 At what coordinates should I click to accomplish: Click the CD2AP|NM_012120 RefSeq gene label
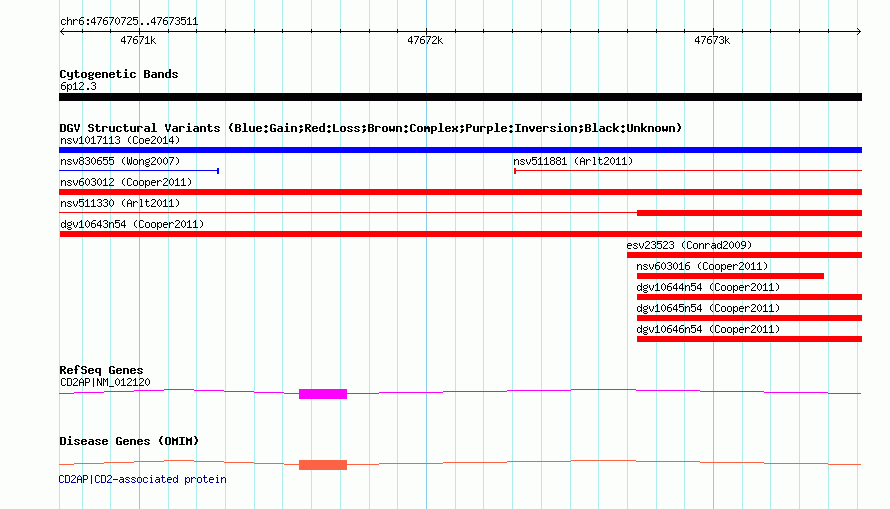pos(106,382)
